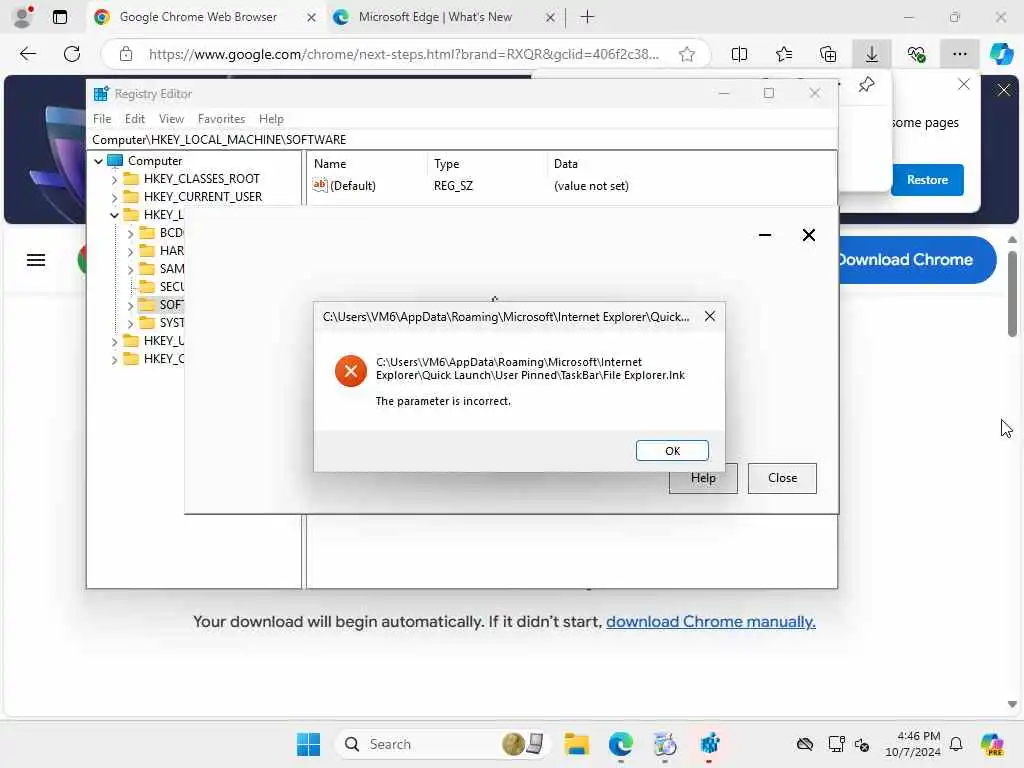Expand the SOFTWARE key node

pyautogui.click(x=130, y=305)
